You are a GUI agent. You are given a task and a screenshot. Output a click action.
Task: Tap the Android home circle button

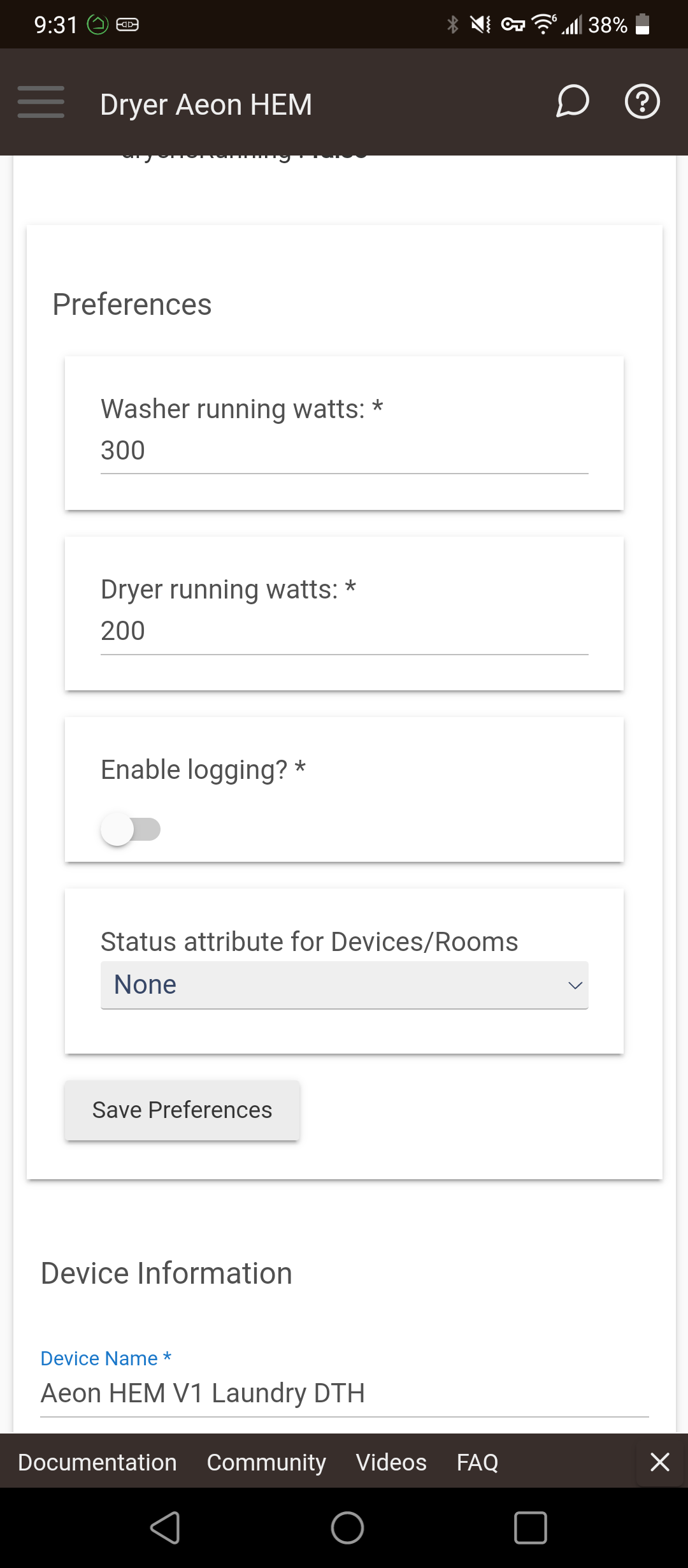point(347,1527)
